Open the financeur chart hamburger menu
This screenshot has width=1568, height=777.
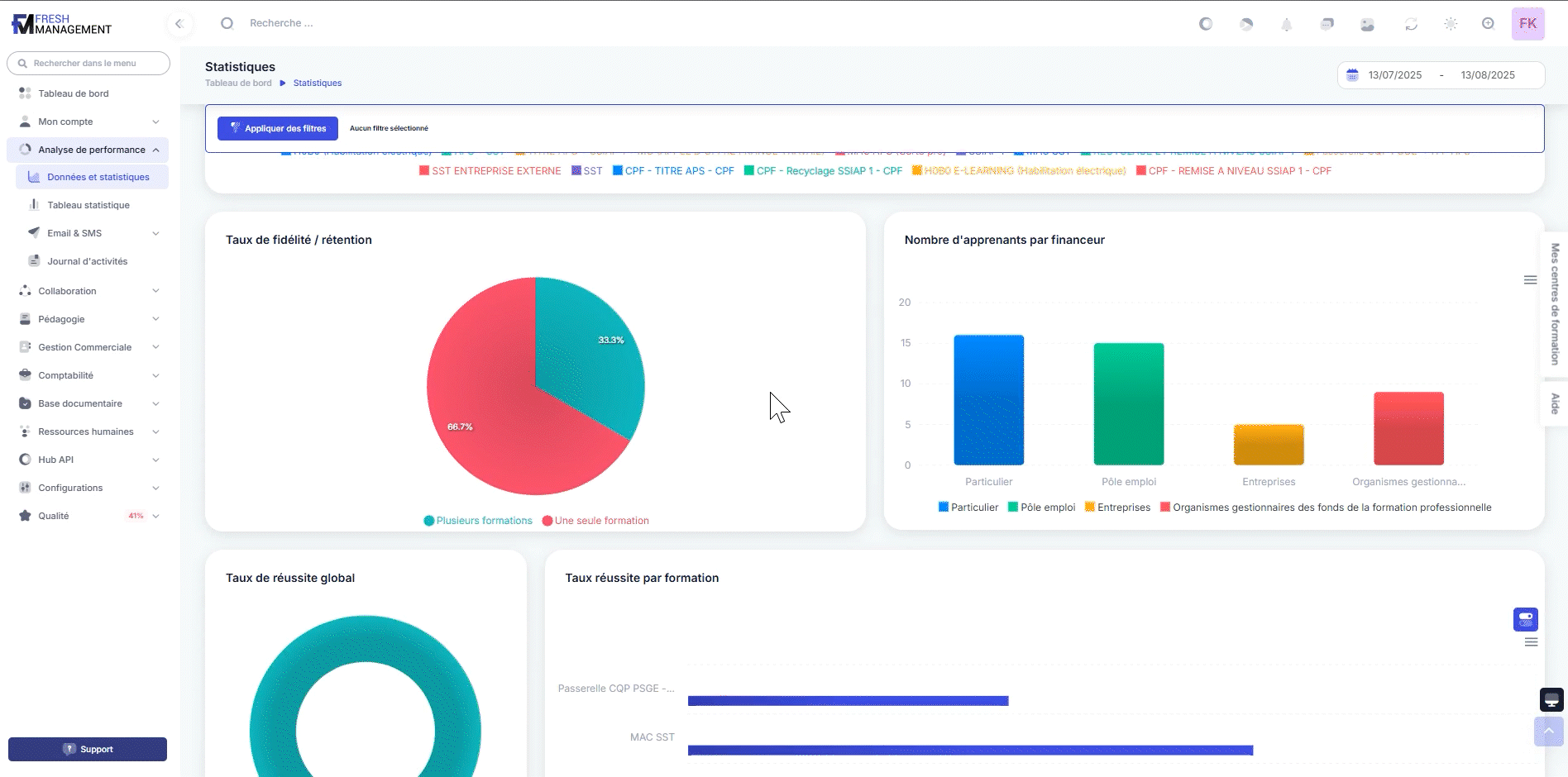tap(1530, 280)
